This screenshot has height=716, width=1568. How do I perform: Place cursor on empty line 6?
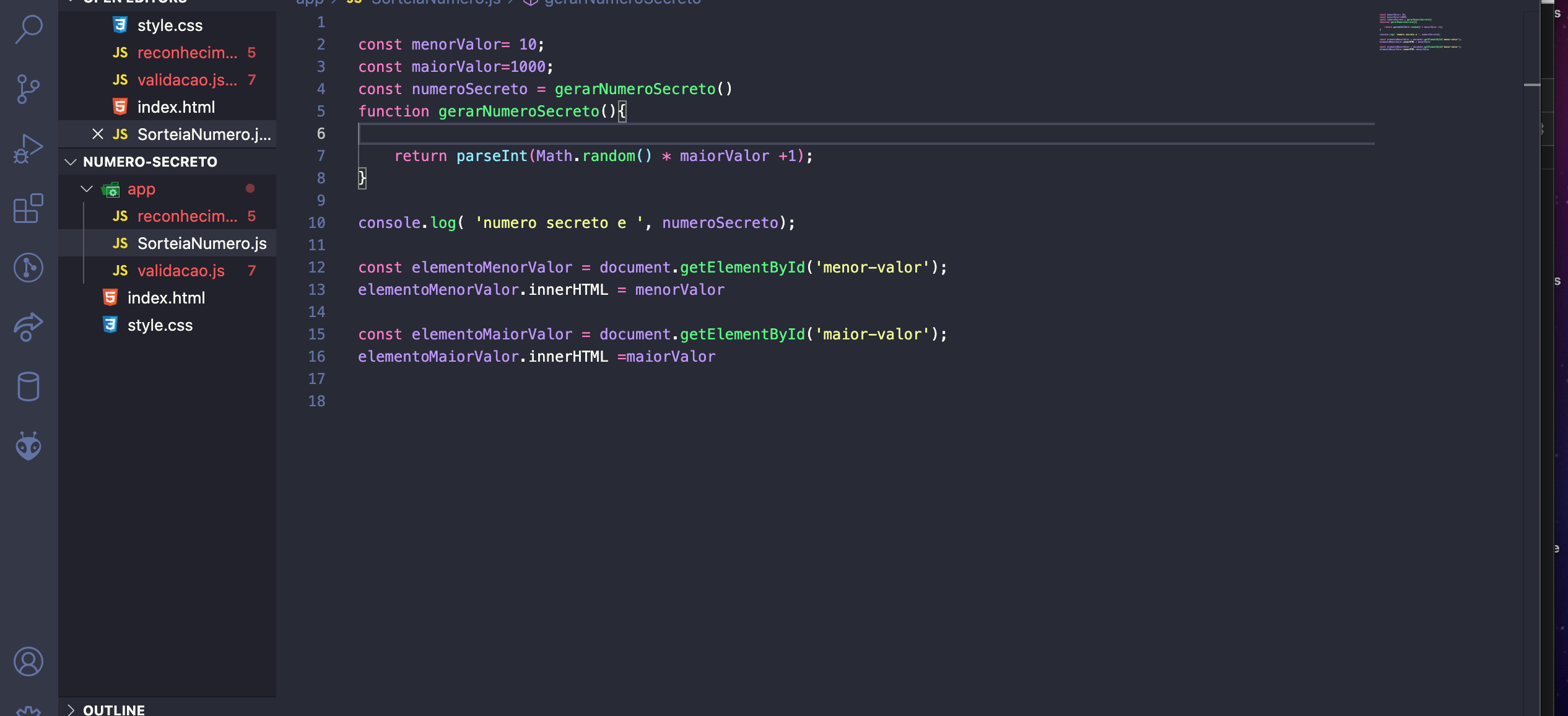pyautogui.click(x=866, y=134)
